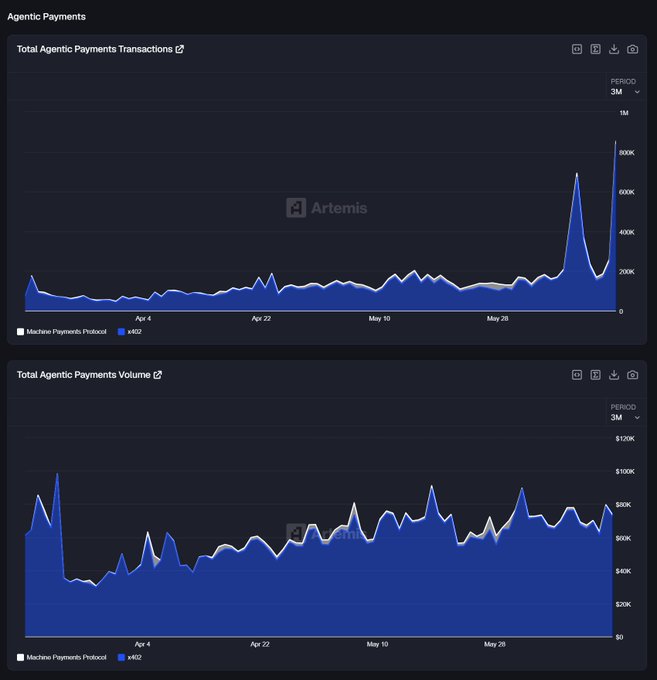This screenshot has width=657, height=680.
Task: Click May 10 label on Volume chart axis
Action: click(x=377, y=644)
